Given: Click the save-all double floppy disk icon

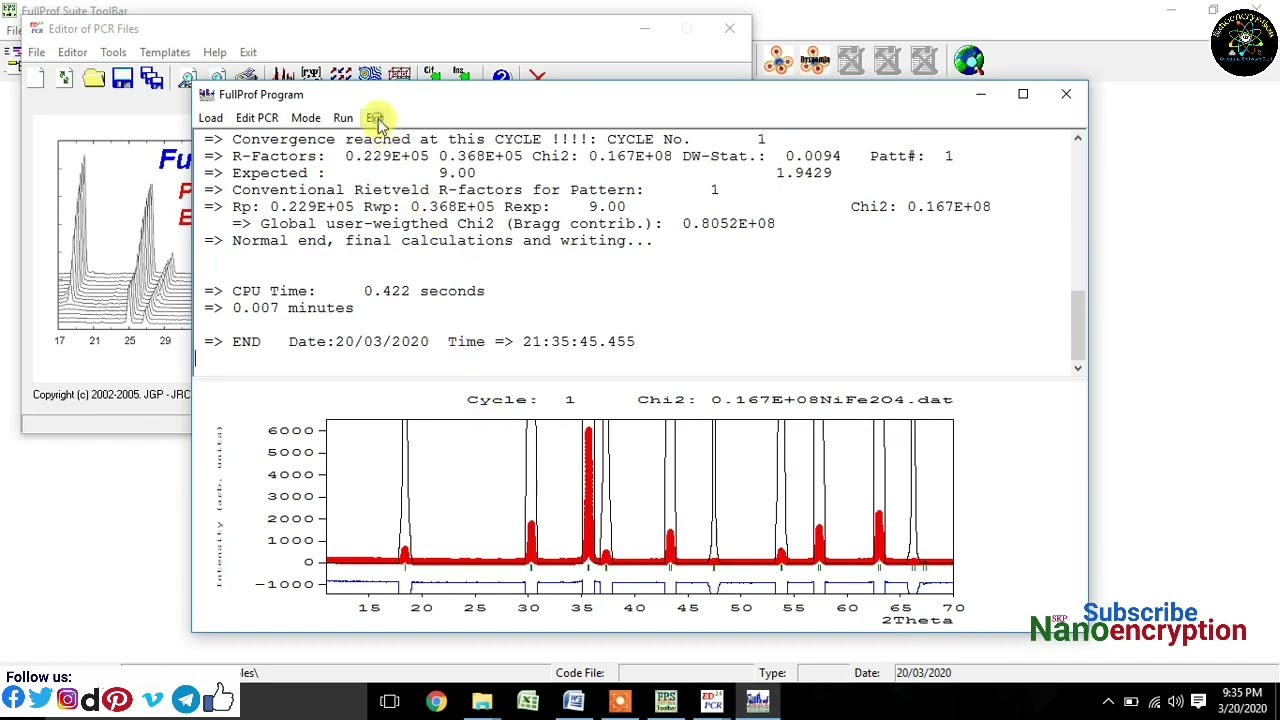Looking at the screenshot, I should pos(152,77).
